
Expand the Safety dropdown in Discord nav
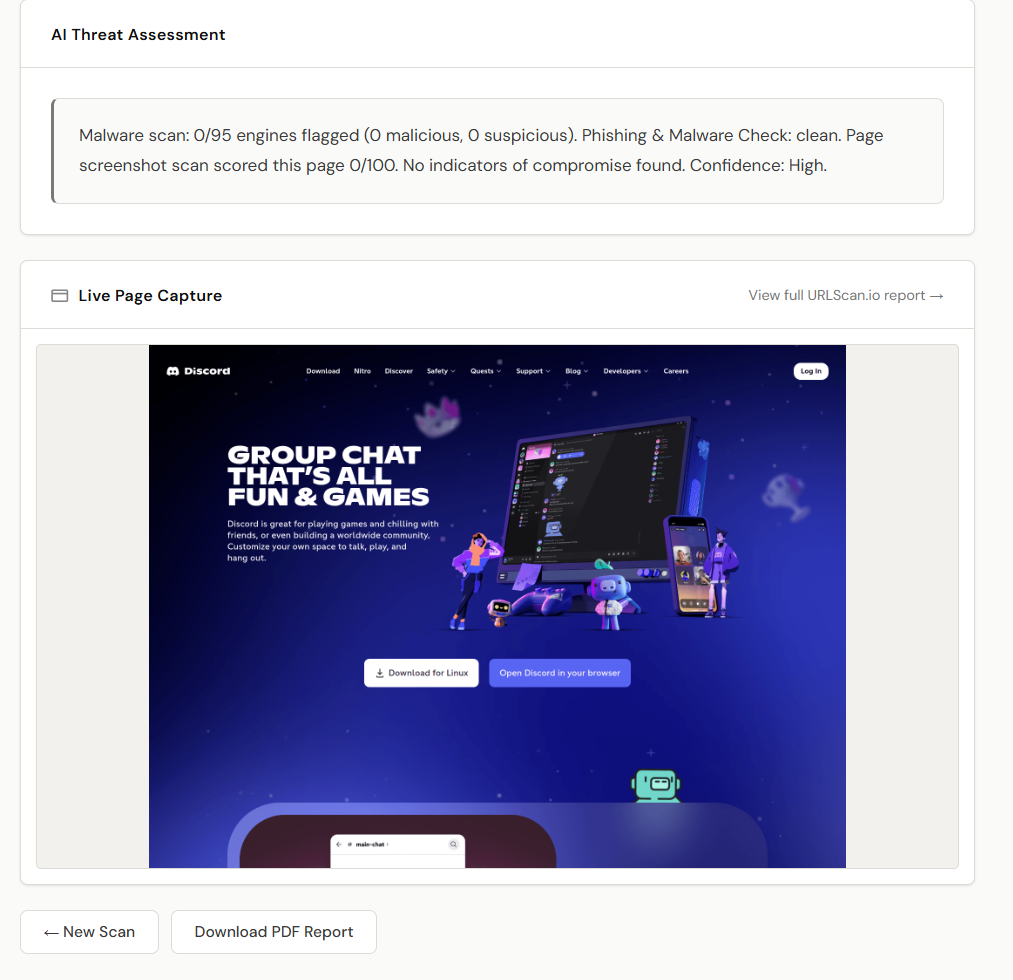point(441,371)
